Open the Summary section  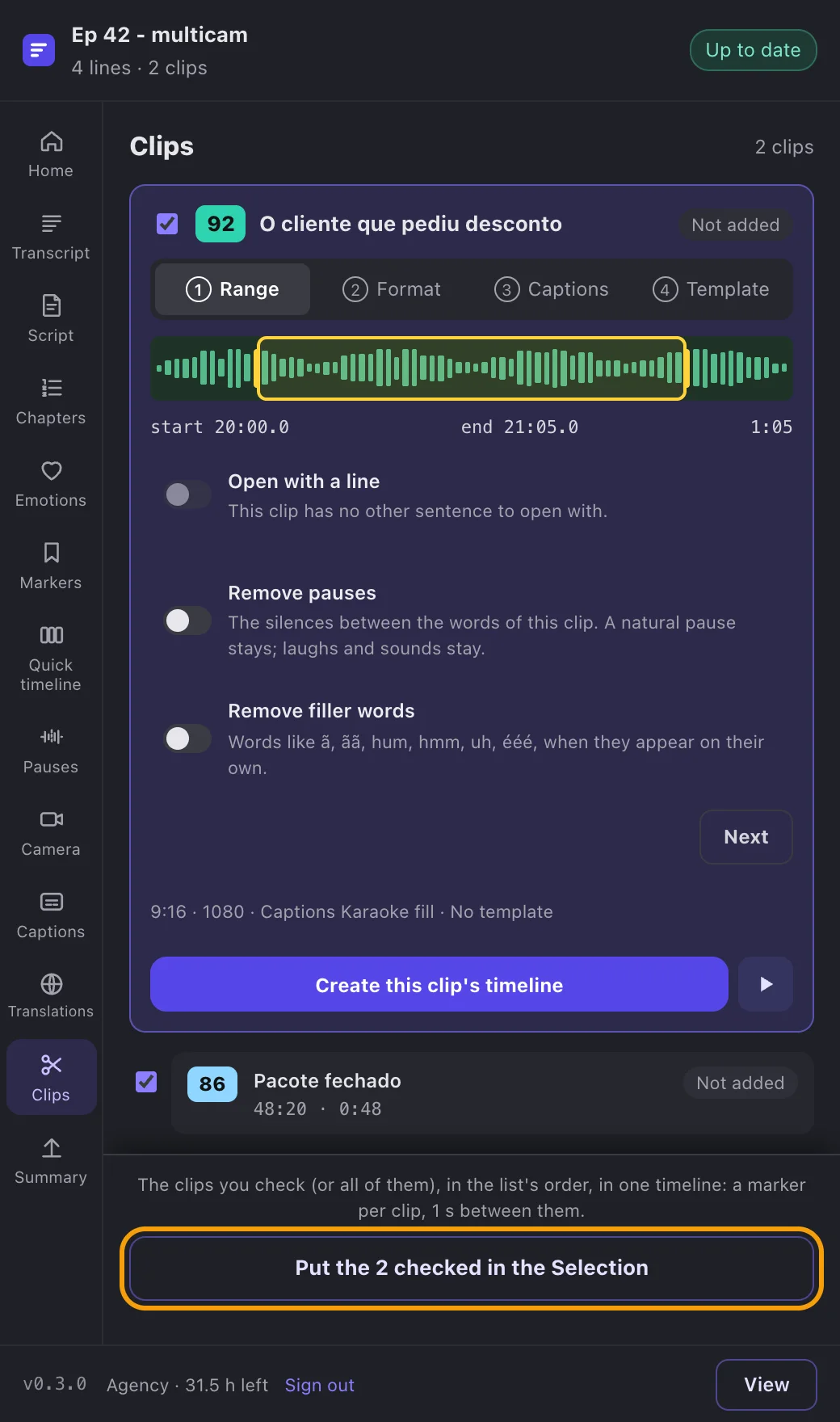[x=51, y=1161]
